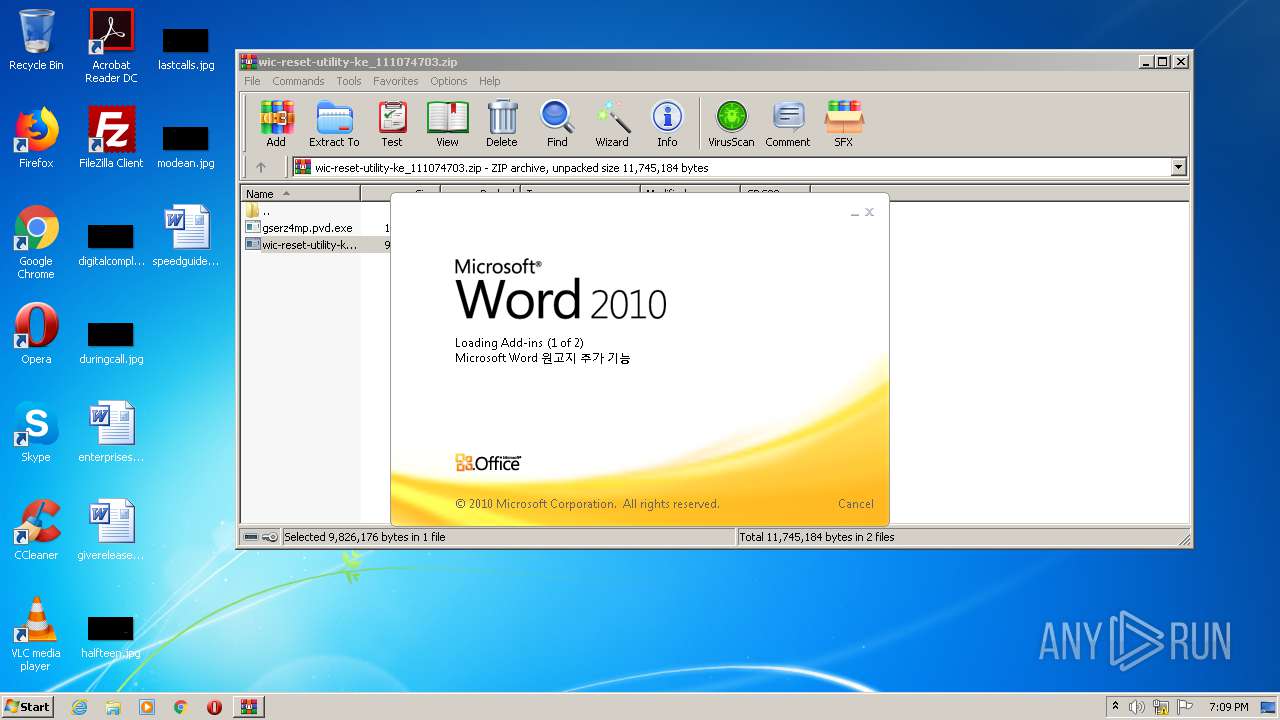
Task: Open the Options menu
Action: (449, 81)
